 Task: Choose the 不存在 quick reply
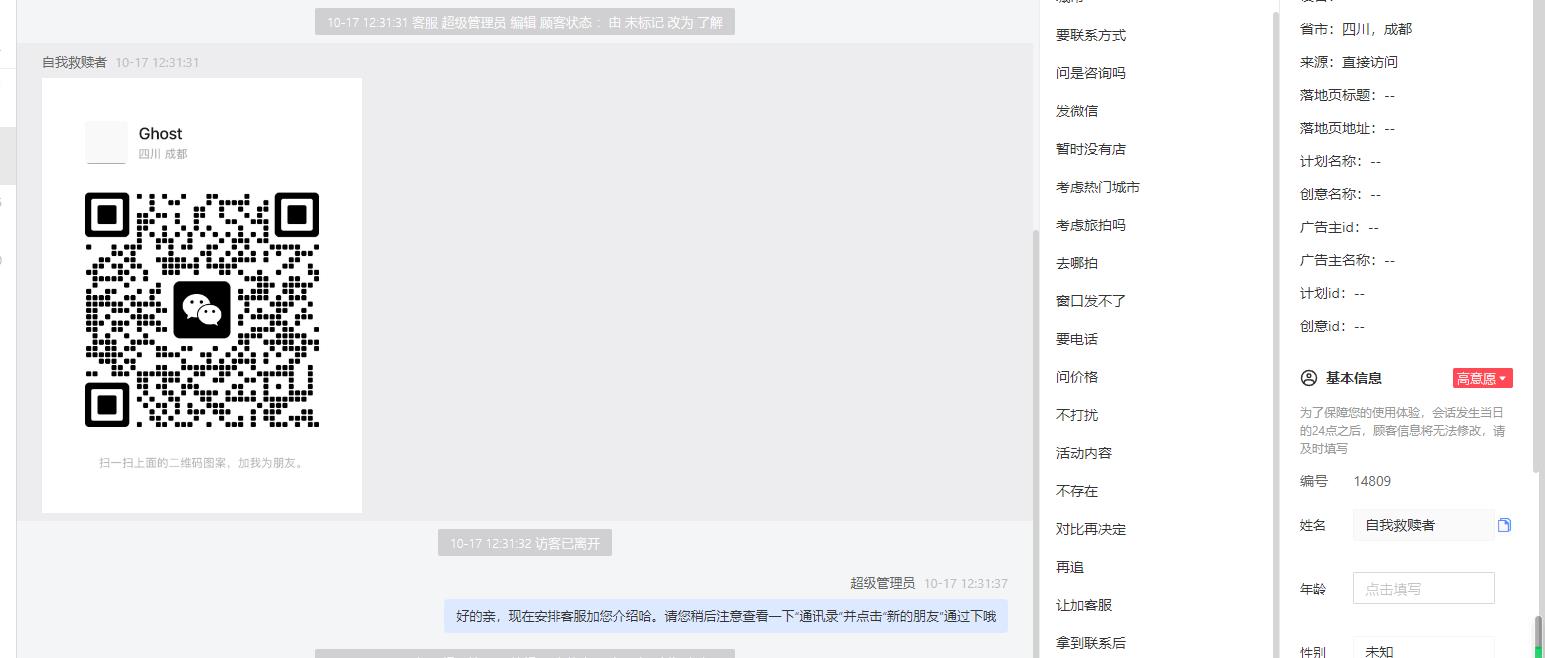point(1077,491)
